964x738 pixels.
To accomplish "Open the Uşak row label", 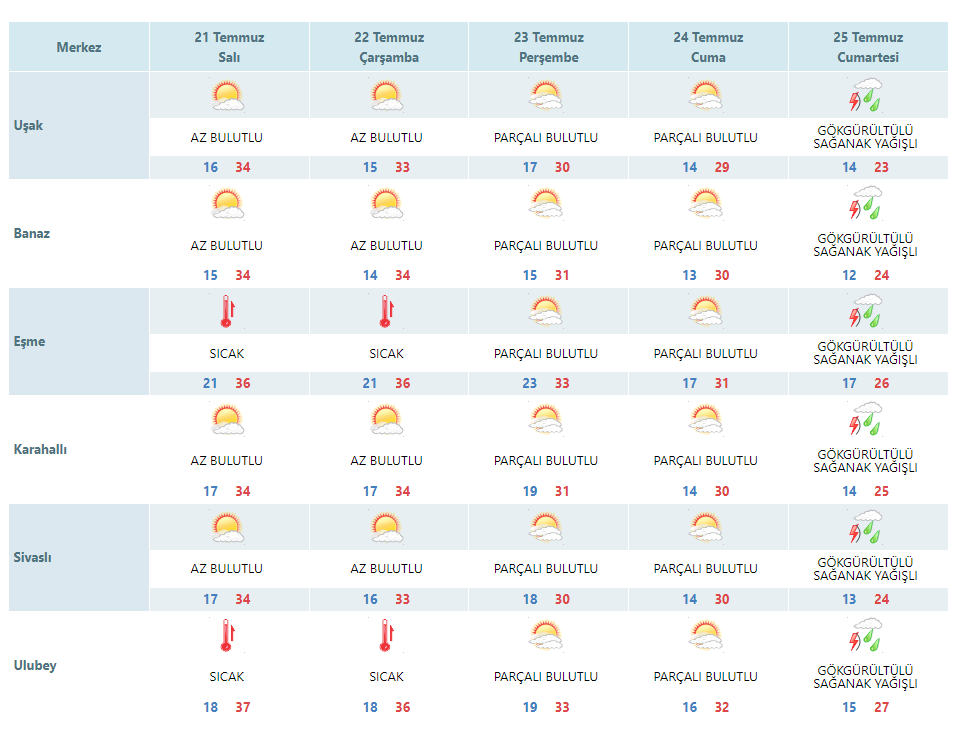I will click(28, 125).
